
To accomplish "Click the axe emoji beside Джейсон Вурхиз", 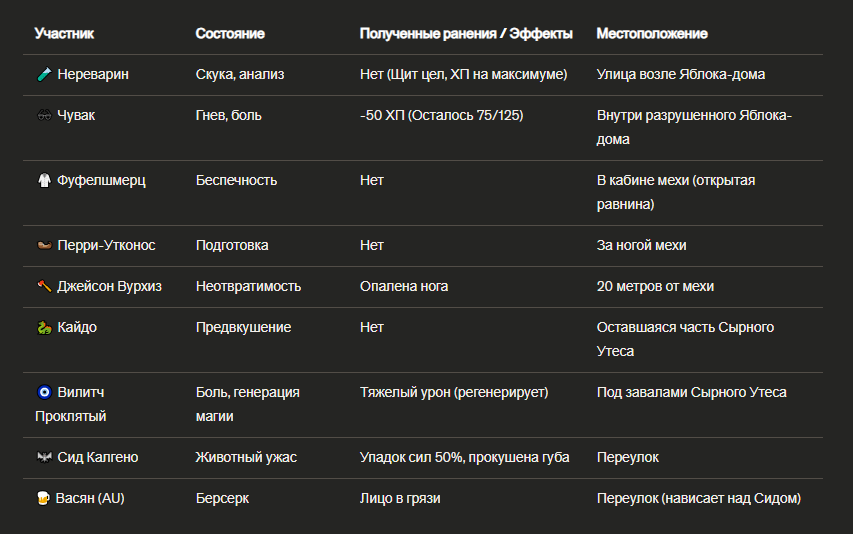I will click(x=44, y=286).
